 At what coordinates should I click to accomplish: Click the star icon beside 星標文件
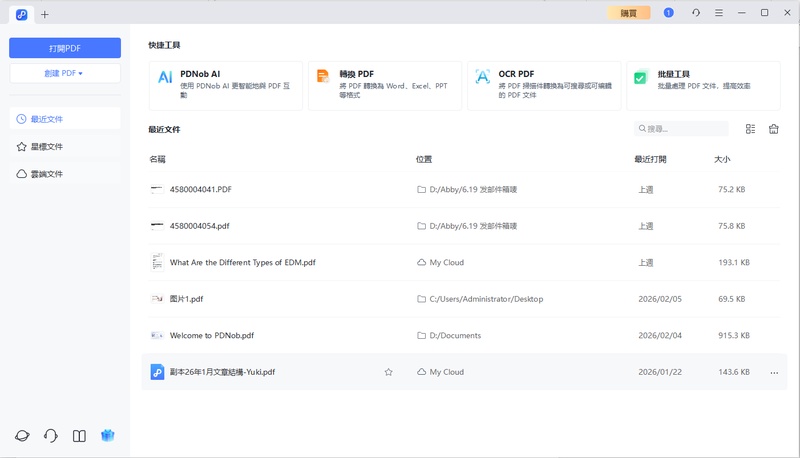tap(21, 147)
